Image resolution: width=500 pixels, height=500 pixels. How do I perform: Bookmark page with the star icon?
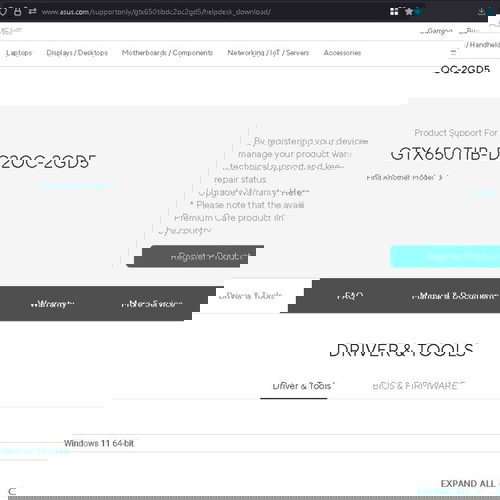pyautogui.click(x=409, y=12)
